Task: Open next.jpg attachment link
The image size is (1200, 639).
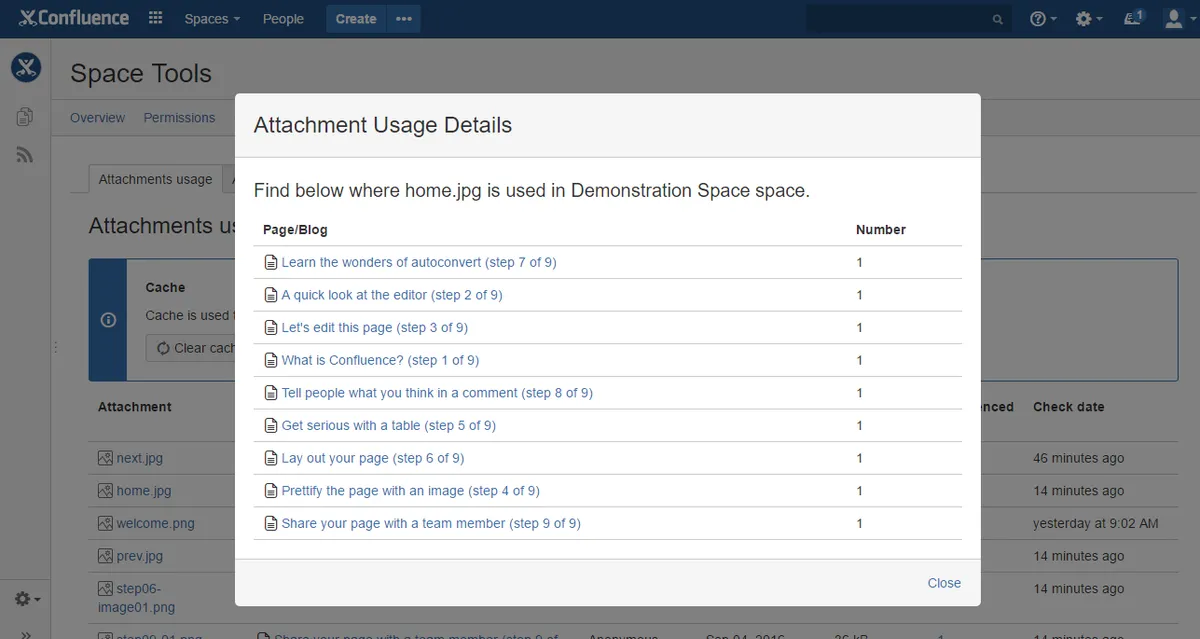Action: pyautogui.click(x=139, y=458)
